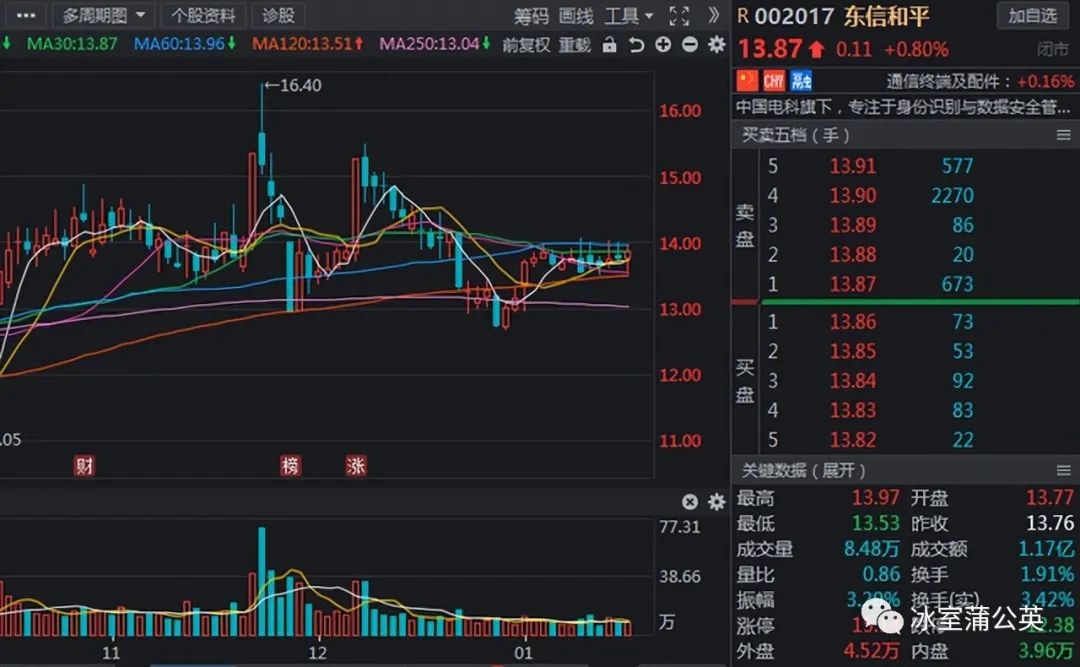Click the 涨 event marker

[x=355, y=466]
